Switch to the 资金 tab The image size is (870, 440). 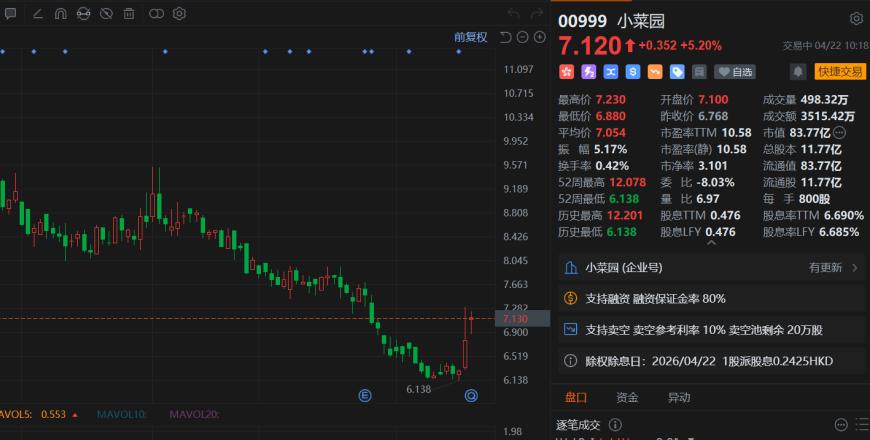click(x=627, y=397)
